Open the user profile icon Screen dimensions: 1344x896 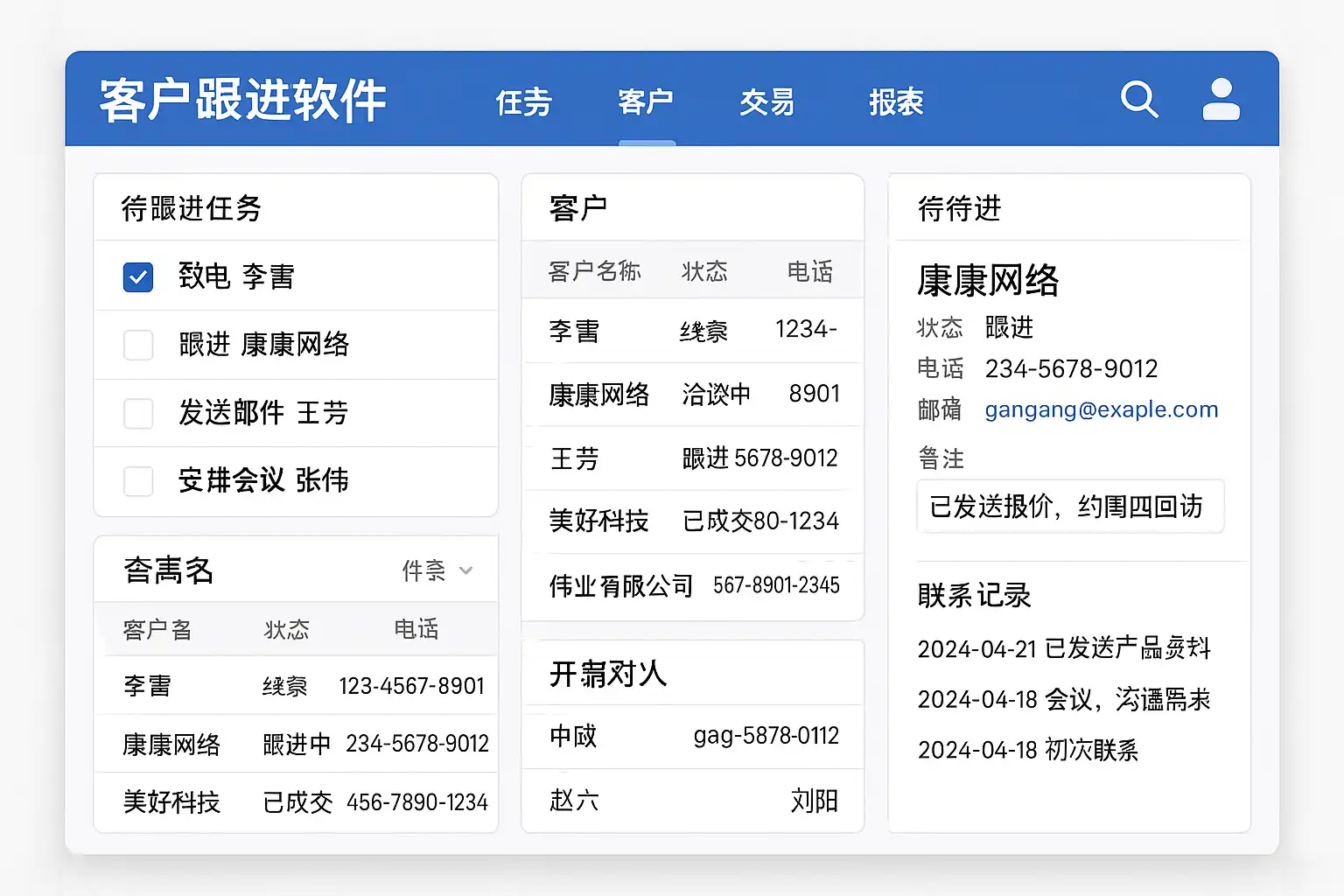[x=1221, y=100]
